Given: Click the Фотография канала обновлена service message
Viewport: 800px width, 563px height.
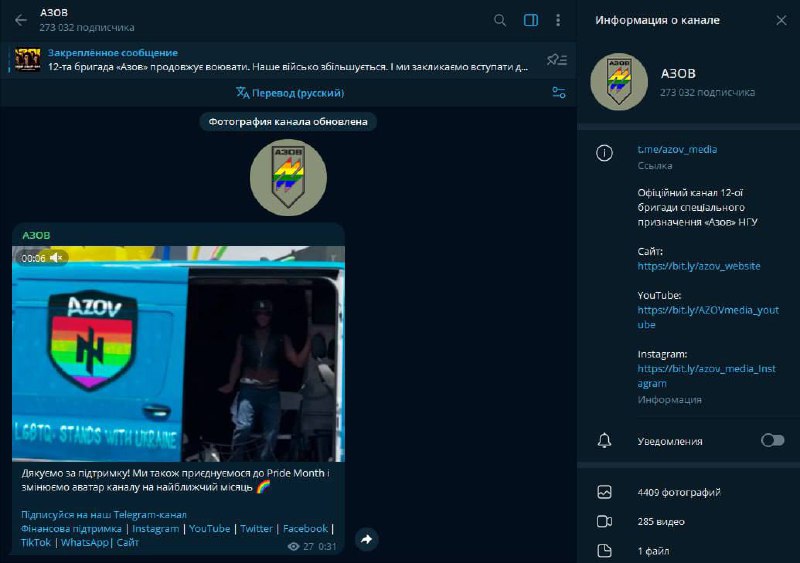Looking at the screenshot, I should pyautogui.click(x=288, y=121).
